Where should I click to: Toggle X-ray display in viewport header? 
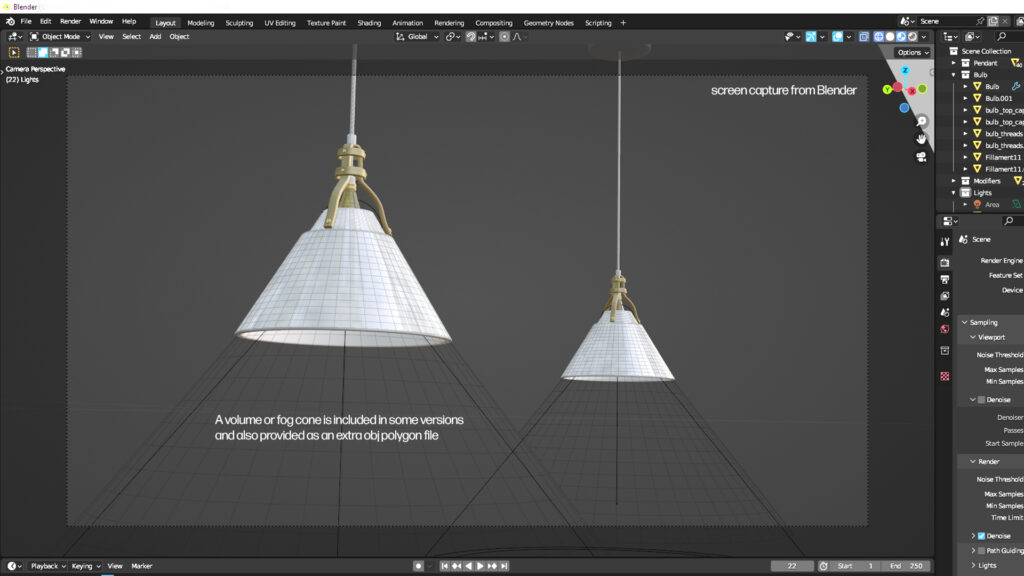[864, 37]
